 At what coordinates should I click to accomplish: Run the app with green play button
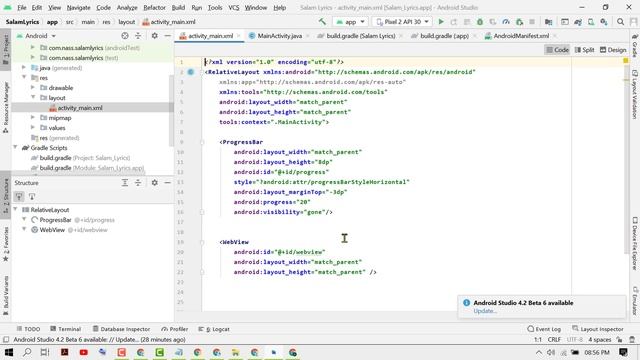[x=441, y=22]
